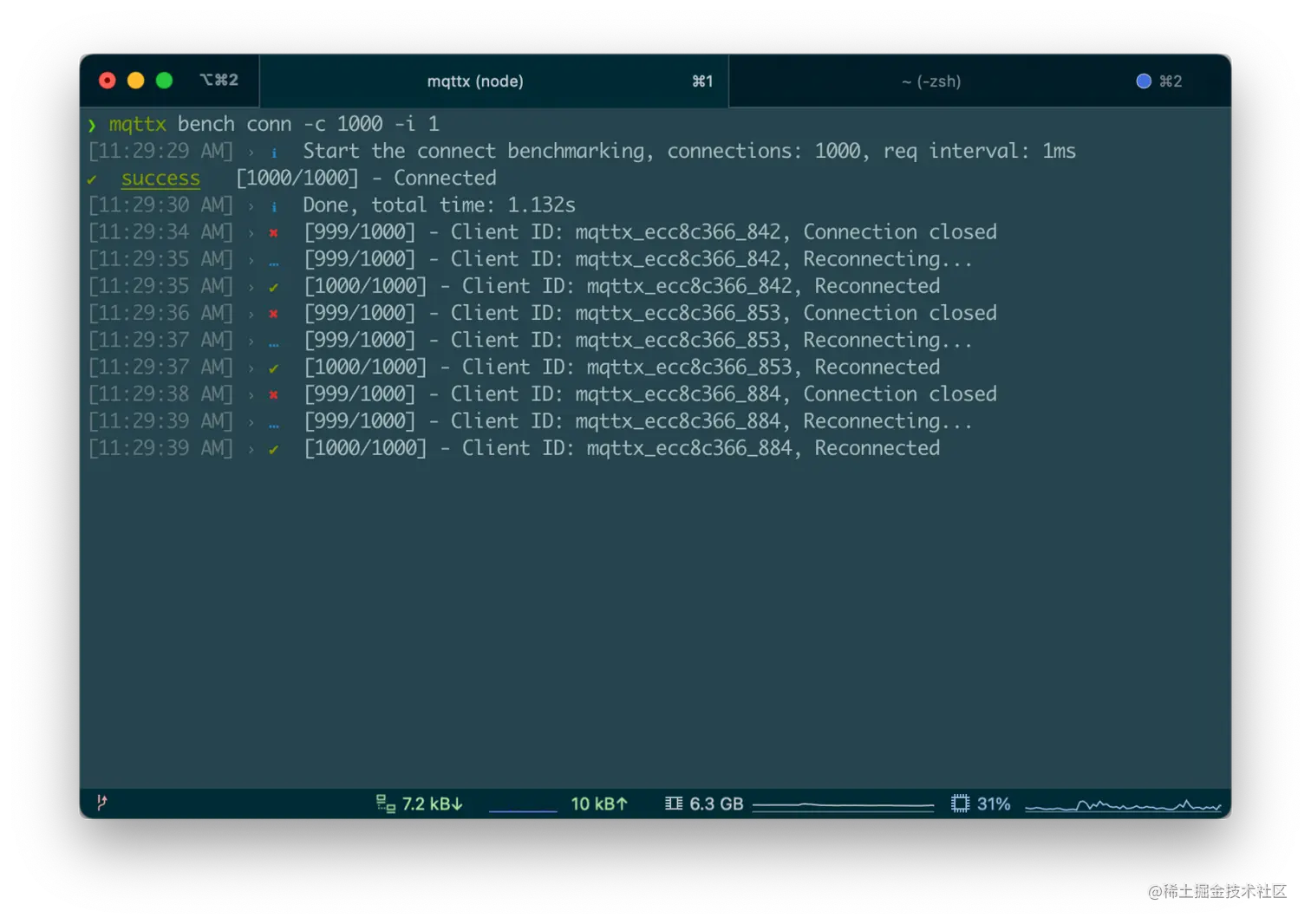Click the red x icon on 11:29:36 line
The width and height of the screenshot is (1311, 924).
coord(273,314)
